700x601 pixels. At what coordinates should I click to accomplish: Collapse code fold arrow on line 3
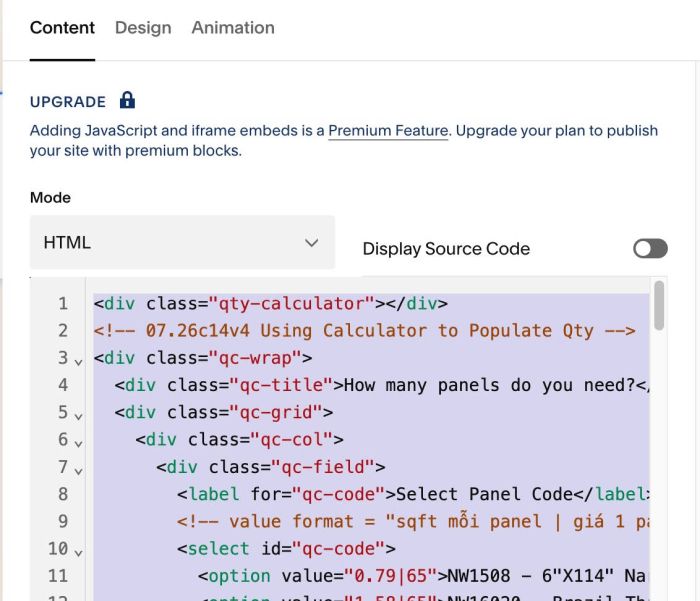[x=78, y=362]
